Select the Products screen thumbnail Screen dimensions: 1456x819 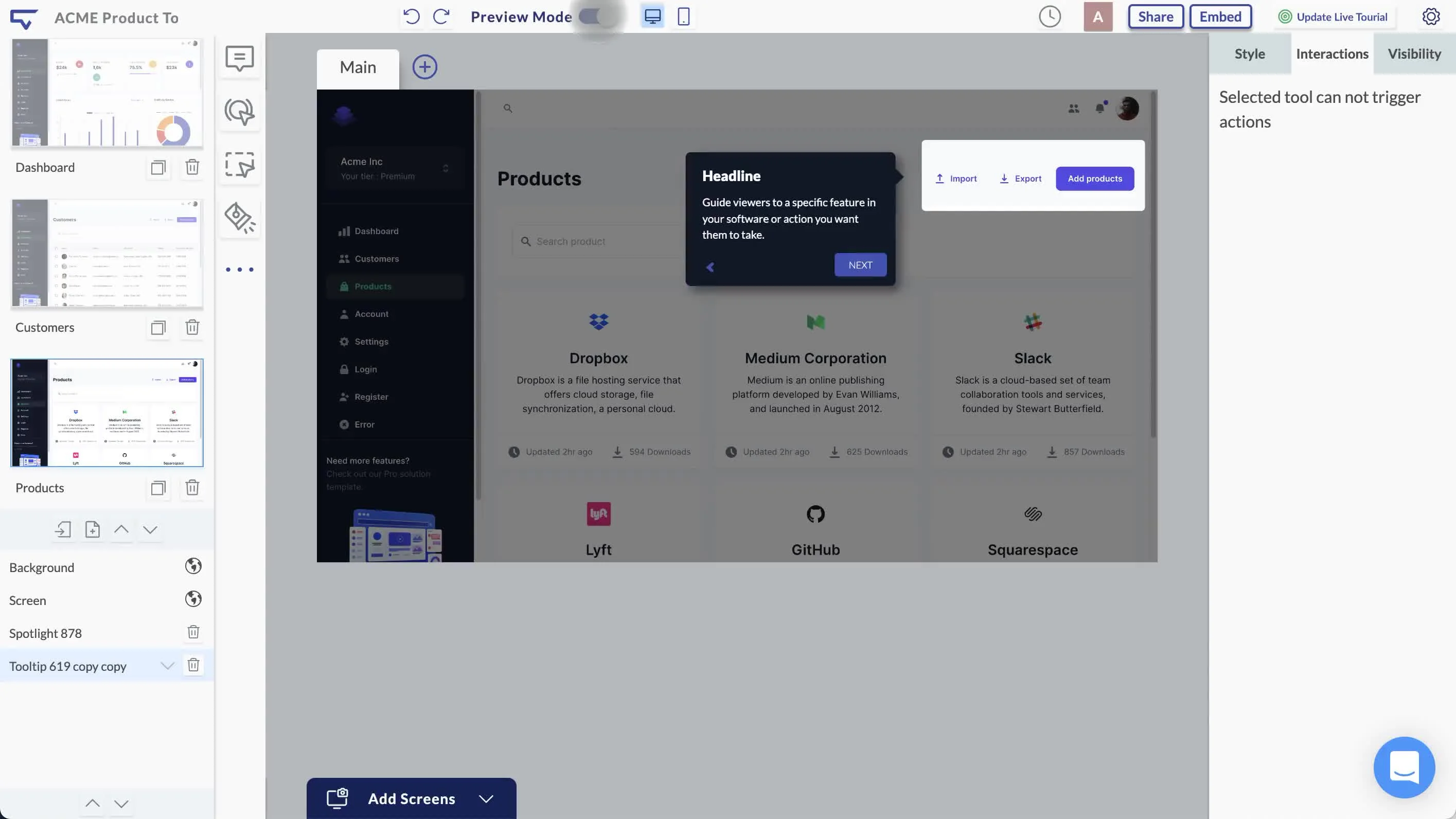click(x=107, y=413)
